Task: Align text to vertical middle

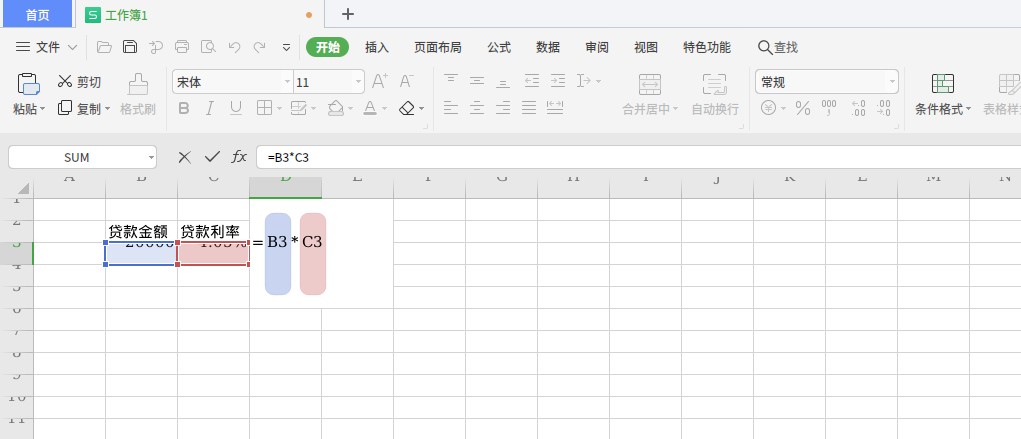Action: click(x=477, y=81)
